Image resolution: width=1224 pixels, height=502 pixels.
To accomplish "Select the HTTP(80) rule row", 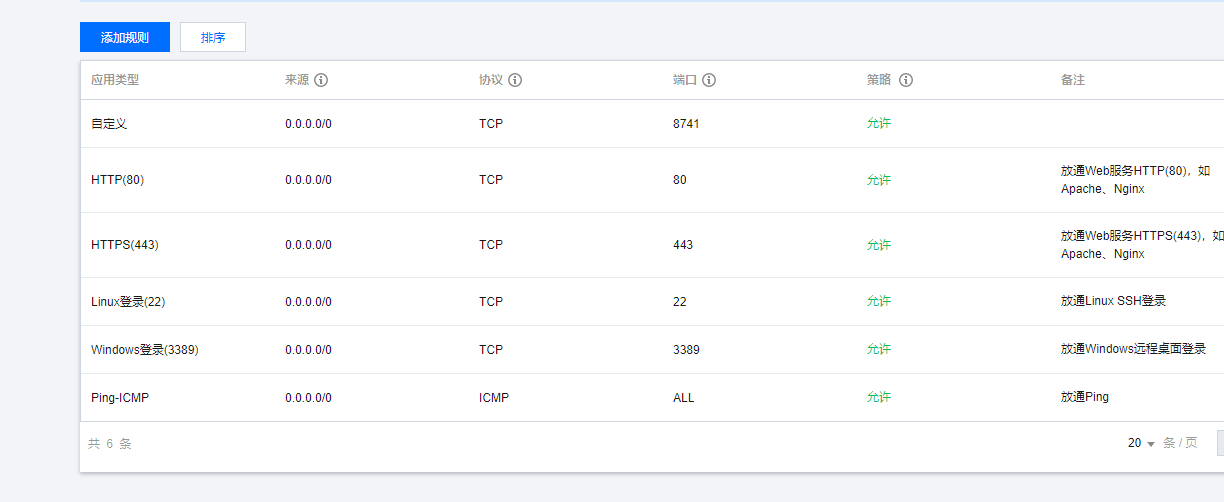I will (x=652, y=180).
